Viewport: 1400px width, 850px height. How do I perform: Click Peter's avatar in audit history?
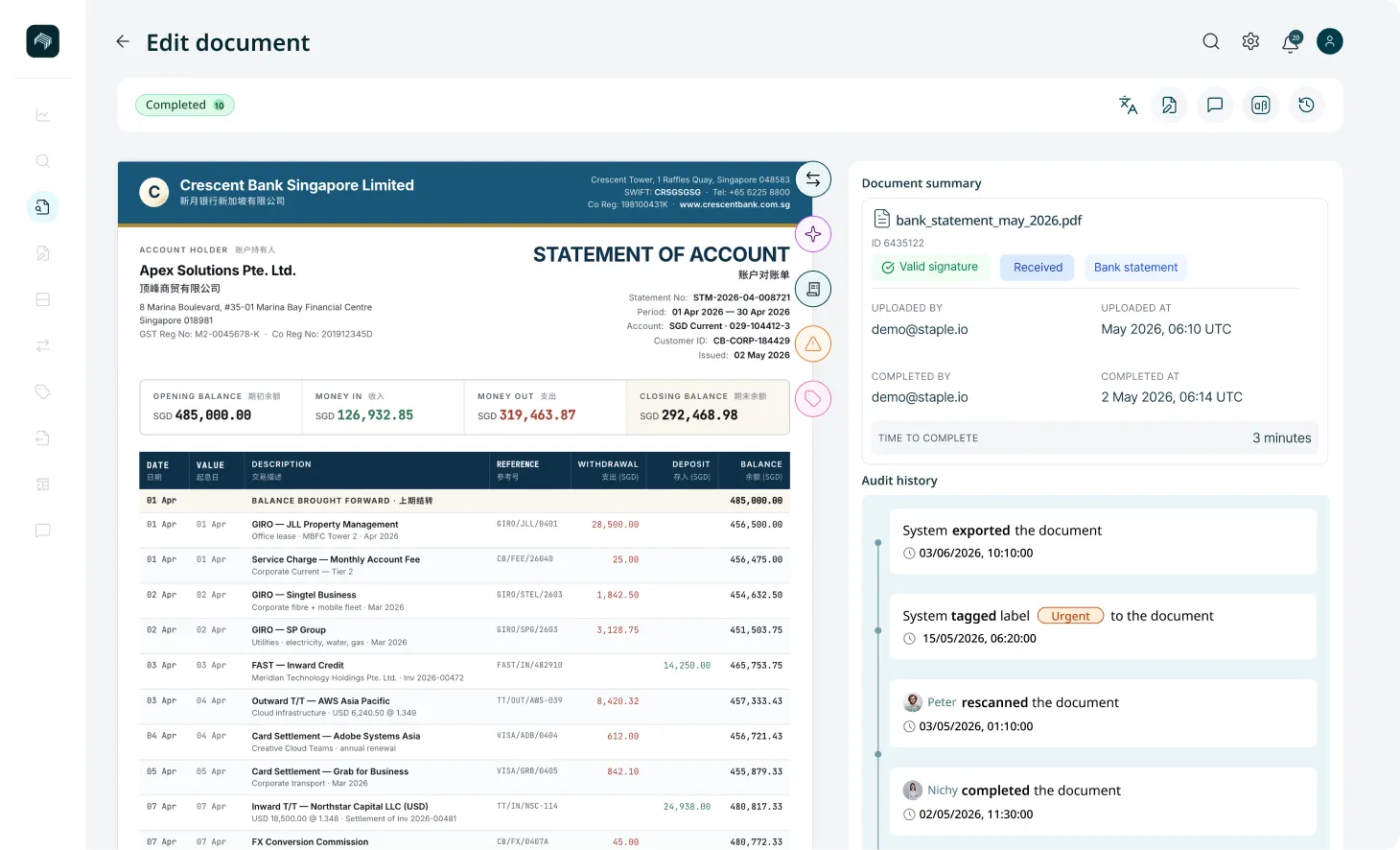913,702
